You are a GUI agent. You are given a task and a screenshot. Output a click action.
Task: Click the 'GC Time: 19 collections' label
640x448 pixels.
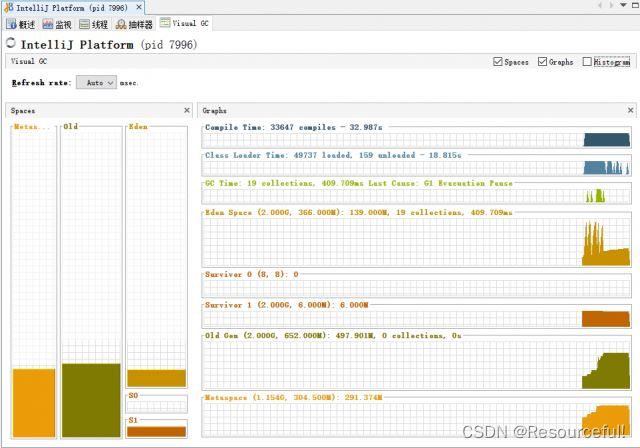pyautogui.click(x=358, y=183)
